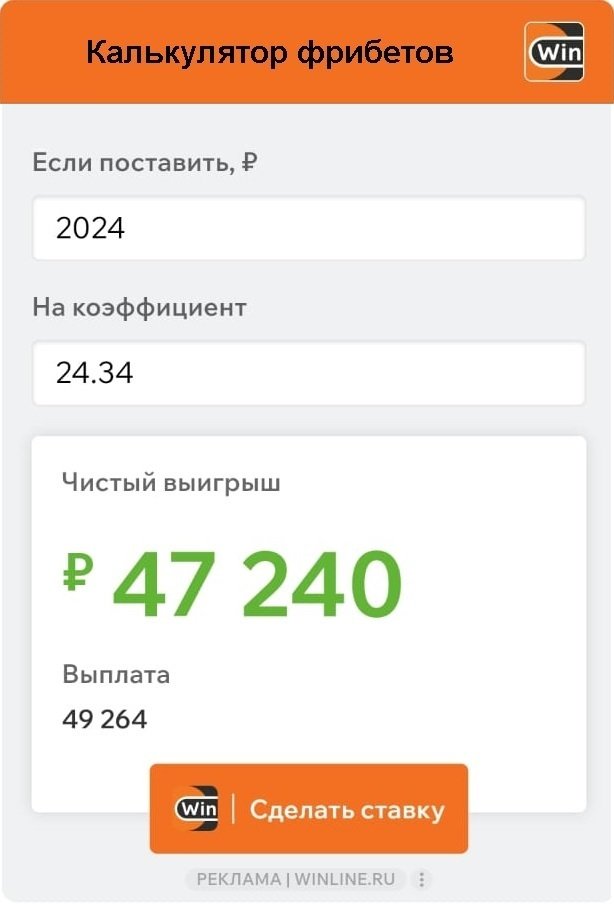Click the "На коэффициент" label
Image resolution: width=614 pixels, height=904 pixels.
tap(139, 307)
